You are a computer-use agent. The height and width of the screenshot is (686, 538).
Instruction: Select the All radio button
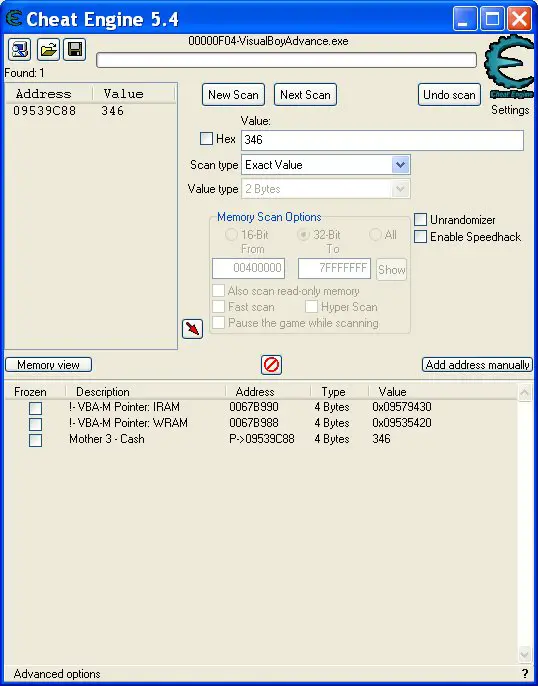[375, 235]
